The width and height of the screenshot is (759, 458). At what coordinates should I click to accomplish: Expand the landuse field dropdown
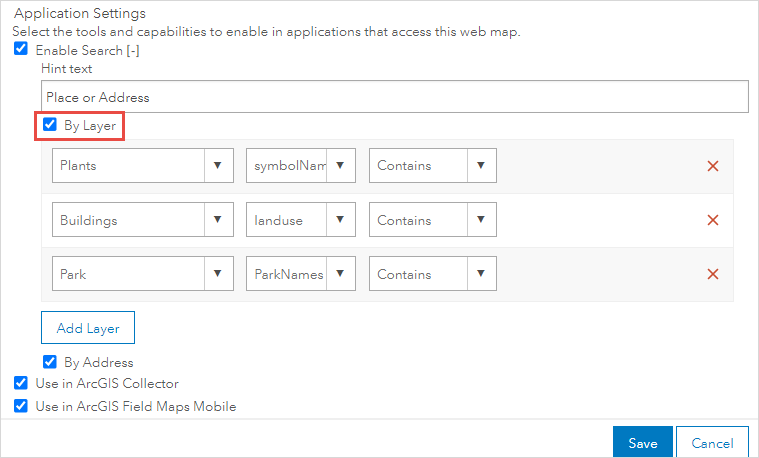click(301, 220)
